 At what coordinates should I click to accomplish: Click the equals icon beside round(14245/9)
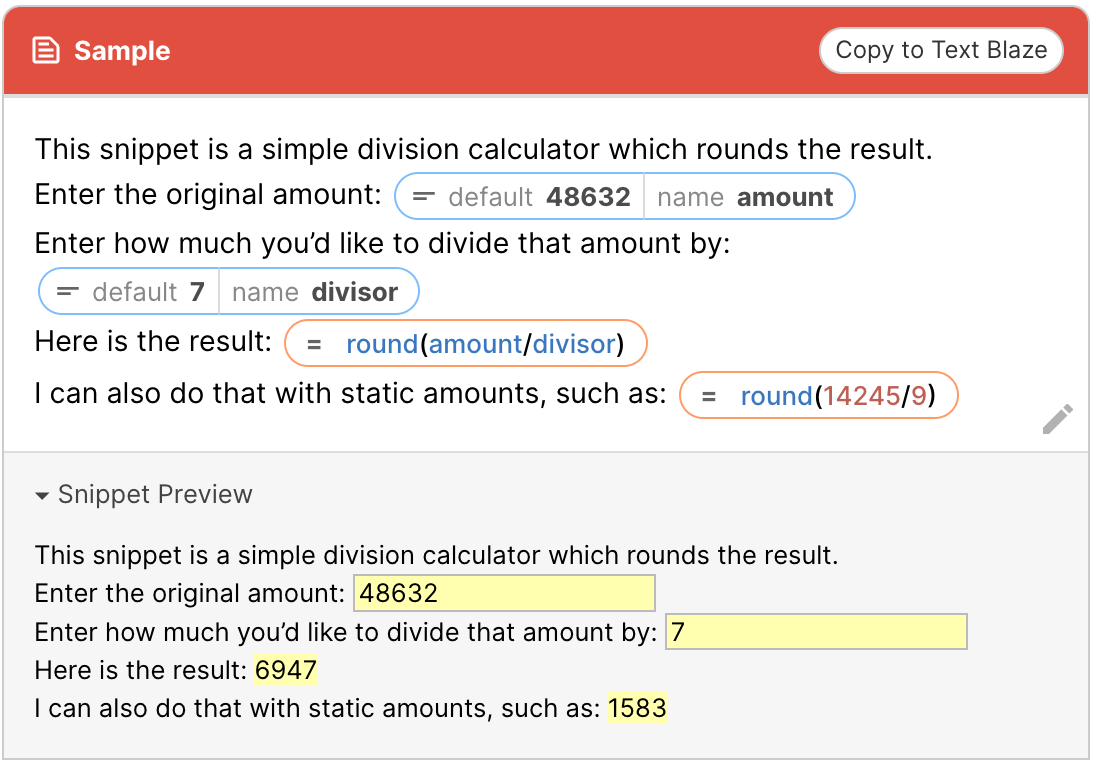[x=709, y=397]
